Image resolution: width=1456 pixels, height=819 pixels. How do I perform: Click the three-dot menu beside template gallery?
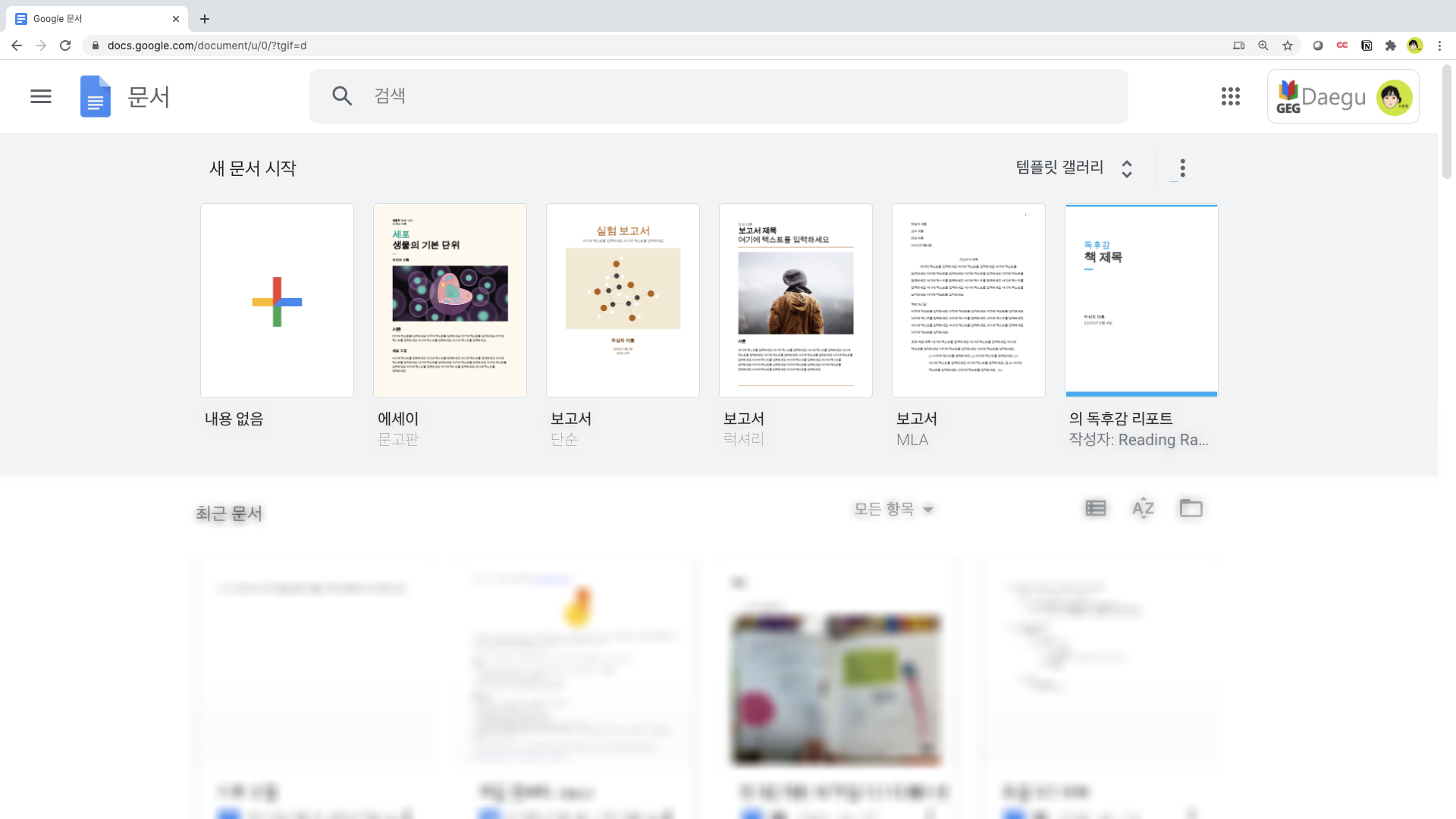tap(1182, 168)
